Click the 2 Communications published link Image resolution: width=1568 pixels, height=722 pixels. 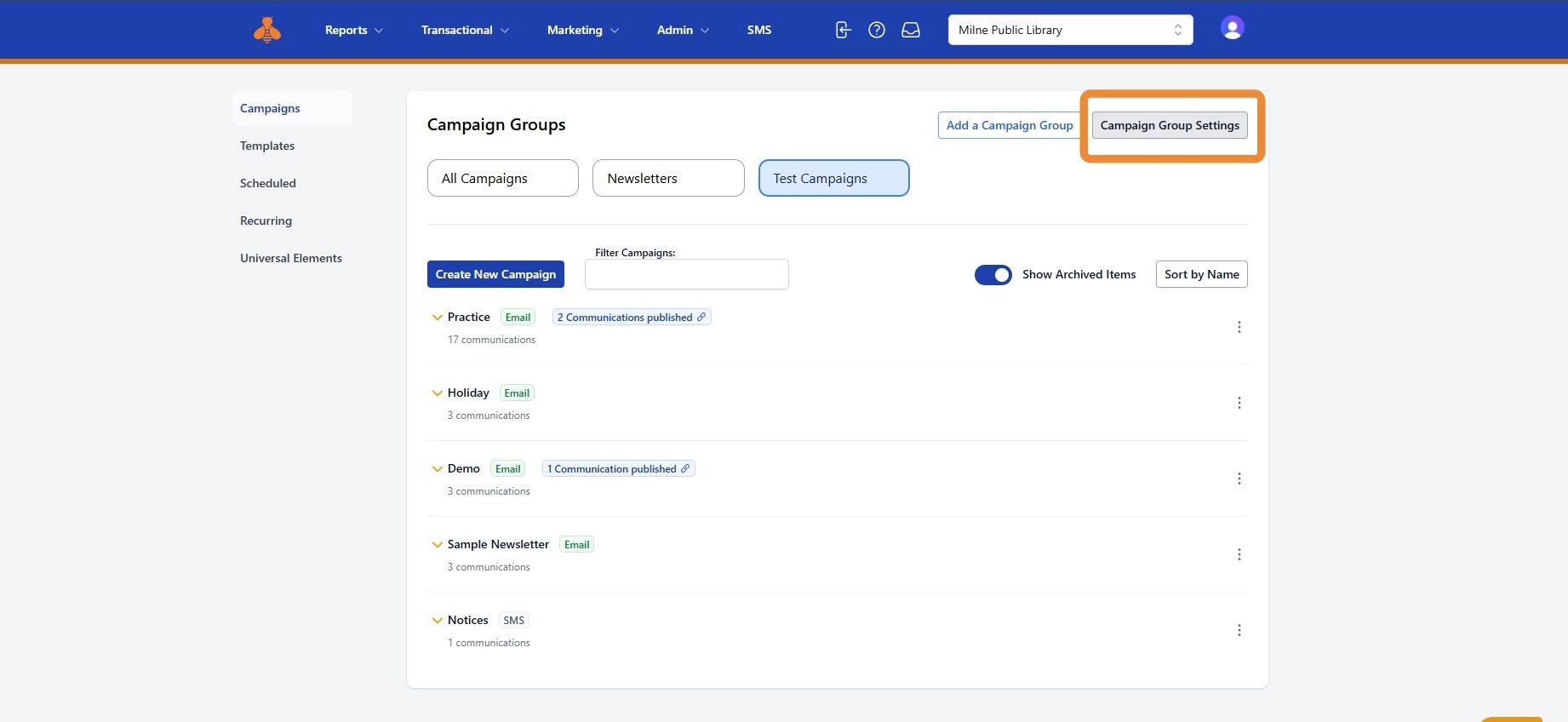(631, 318)
